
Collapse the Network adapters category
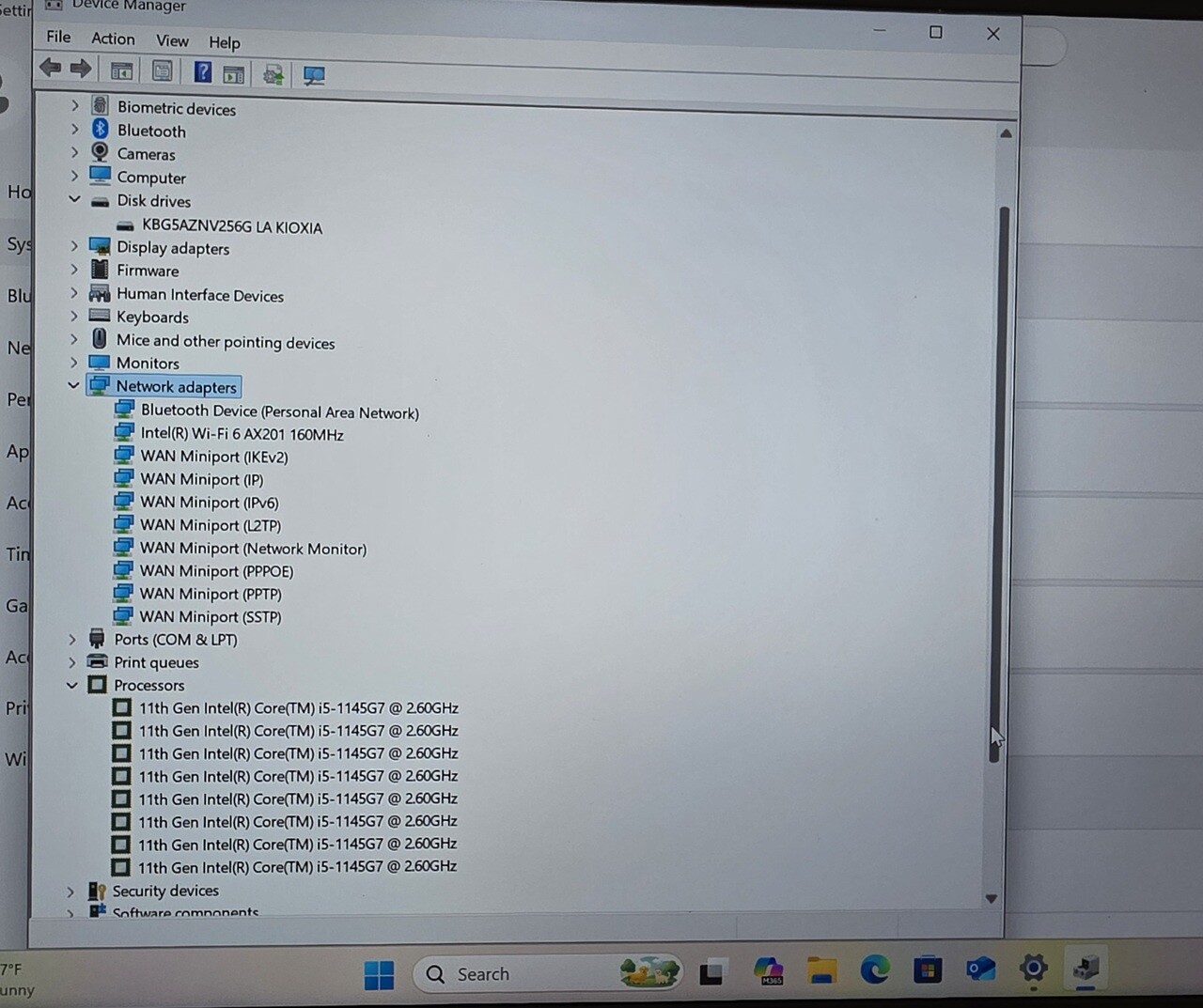click(x=73, y=385)
